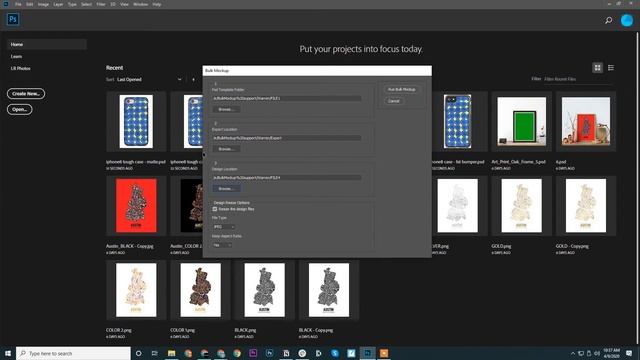This screenshot has width=640, height=360.
Task: Click the Export Location path field
Action: click(x=287, y=138)
